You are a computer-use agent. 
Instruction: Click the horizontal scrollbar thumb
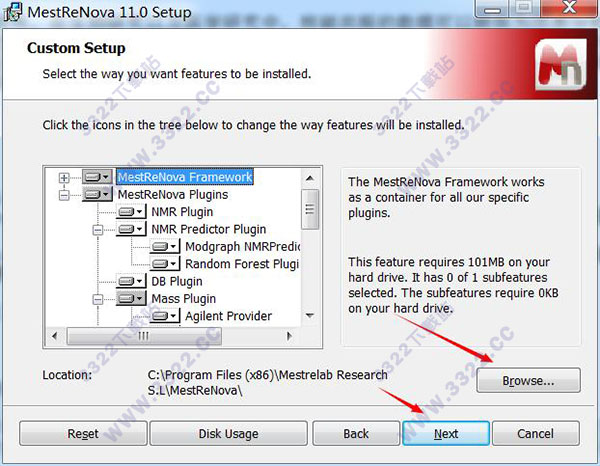[144, 336]
